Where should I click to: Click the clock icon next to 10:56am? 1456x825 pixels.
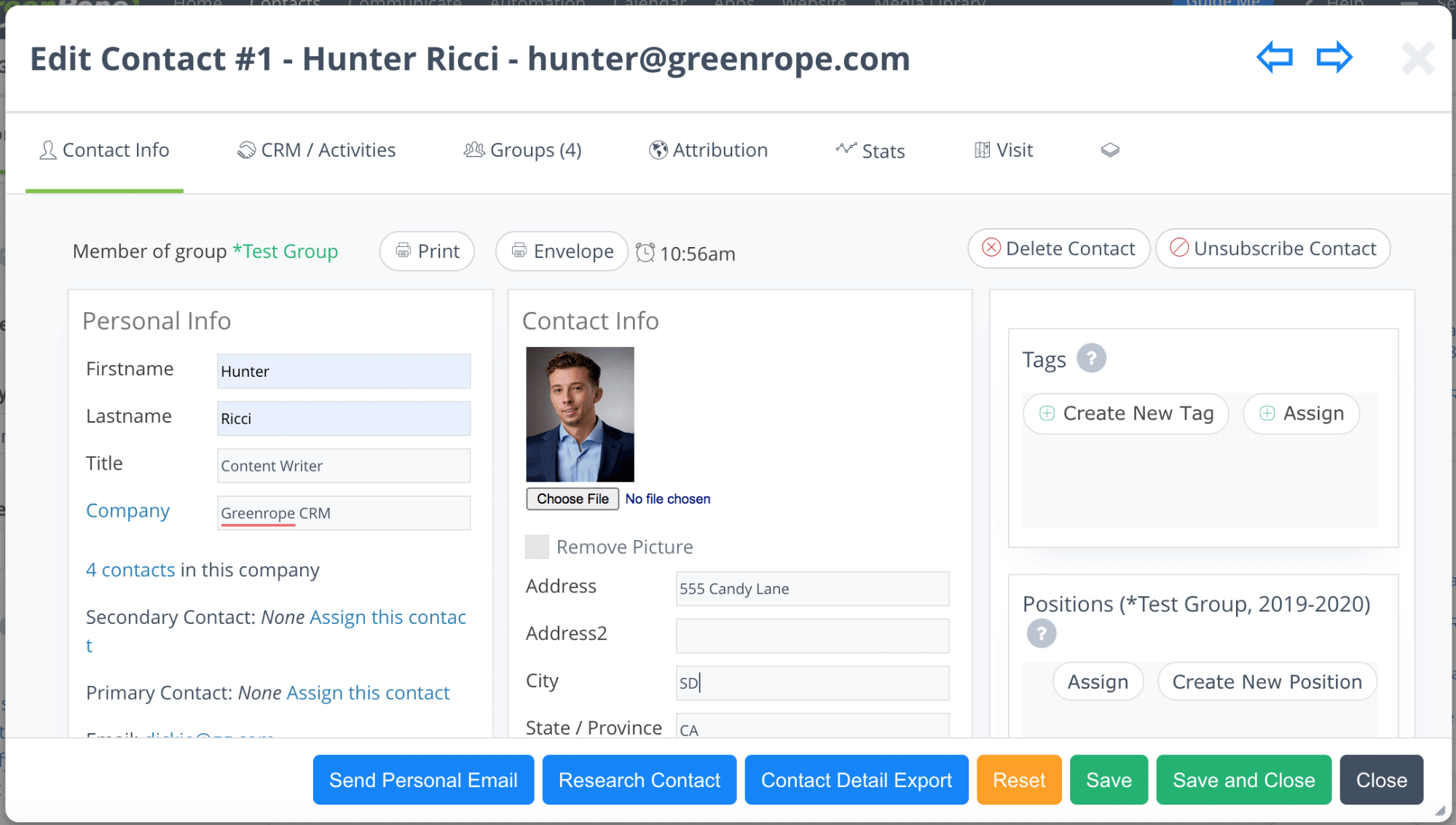click(x=645, y=253)
